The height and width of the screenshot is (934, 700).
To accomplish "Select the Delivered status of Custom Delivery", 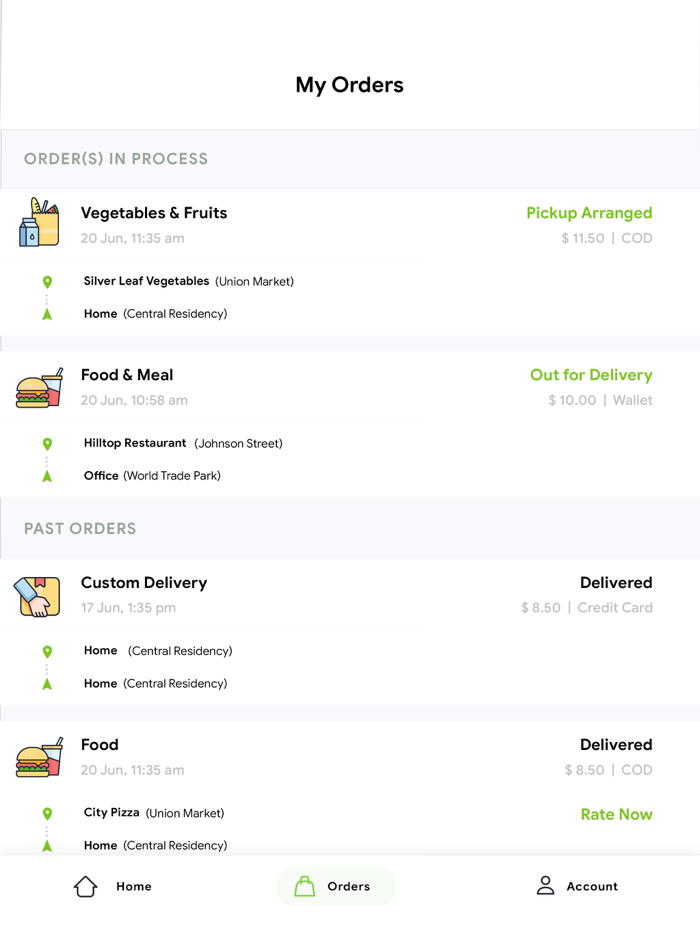I will [616, 583].
